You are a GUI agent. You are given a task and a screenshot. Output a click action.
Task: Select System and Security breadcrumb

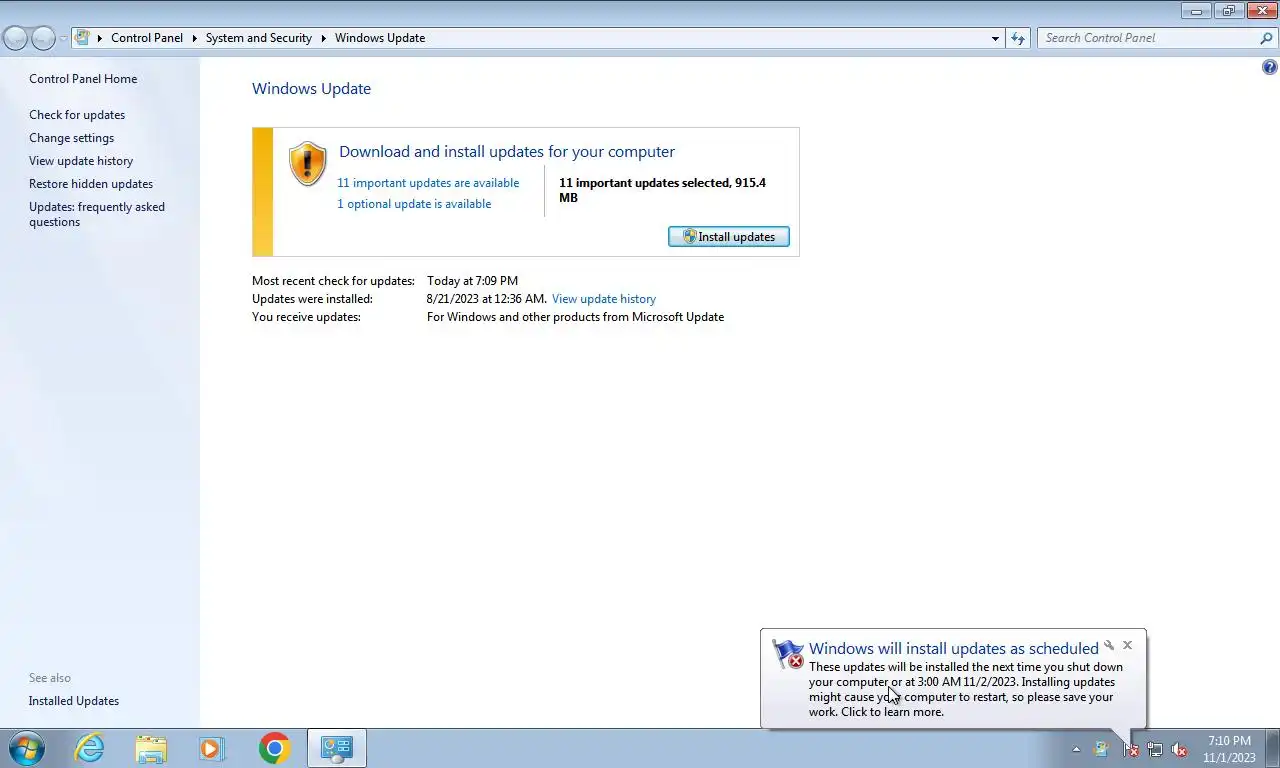(259, 38)
